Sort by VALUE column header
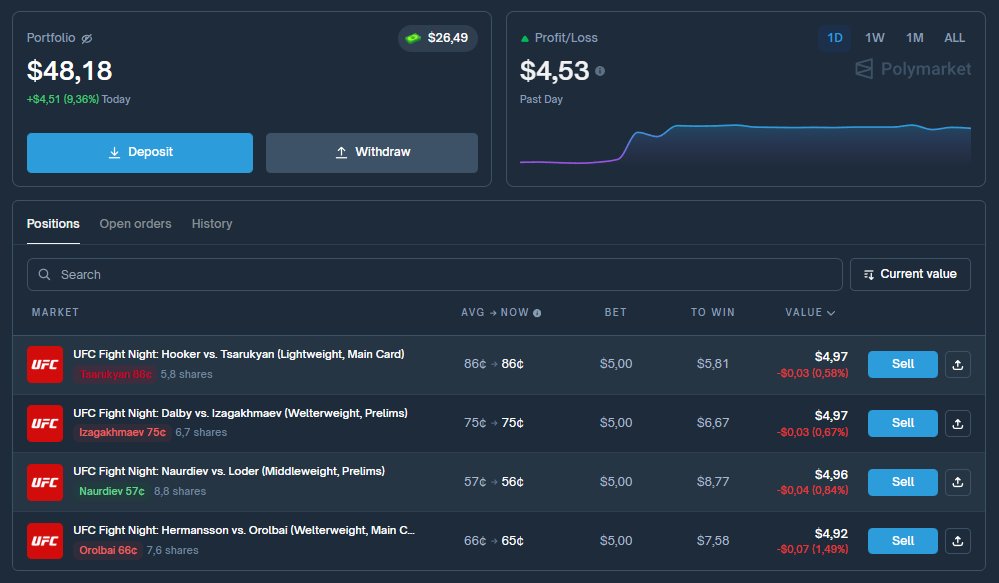This screenshot has height=583, width=999. (x=809, y=312)
